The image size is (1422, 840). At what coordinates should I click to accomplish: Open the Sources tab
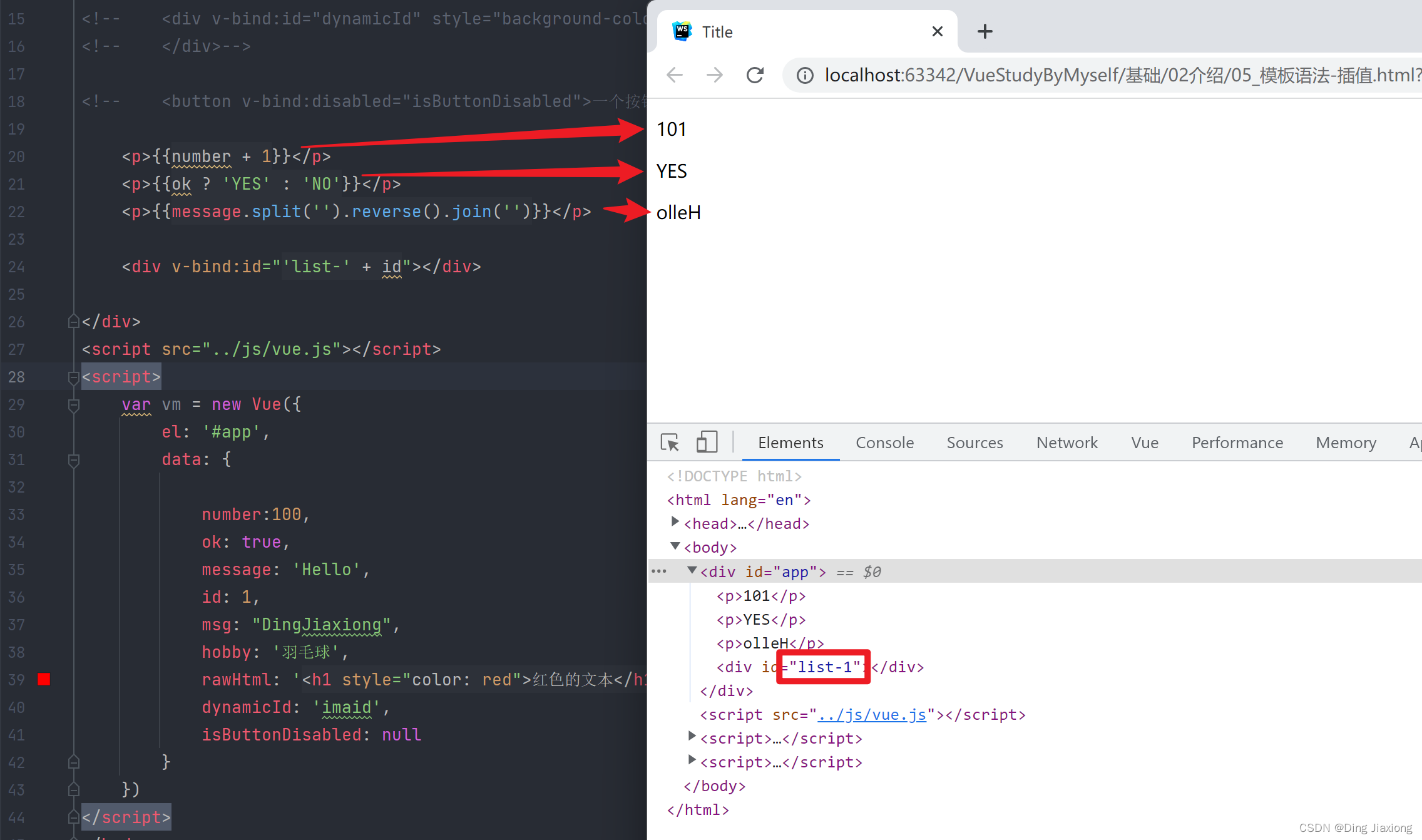pyautogui.click(x=974, y=443)
